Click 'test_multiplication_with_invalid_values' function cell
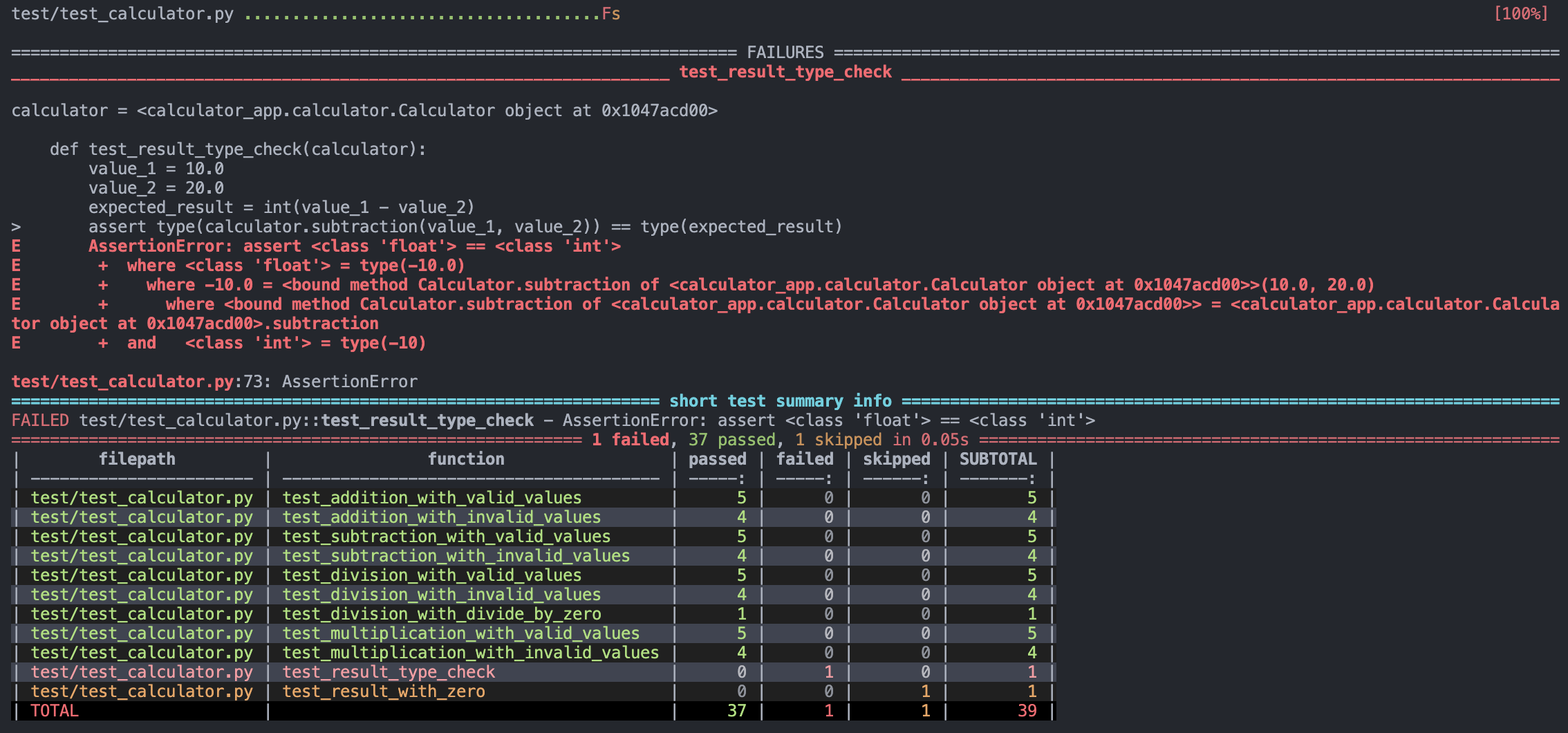 point(471,653)
